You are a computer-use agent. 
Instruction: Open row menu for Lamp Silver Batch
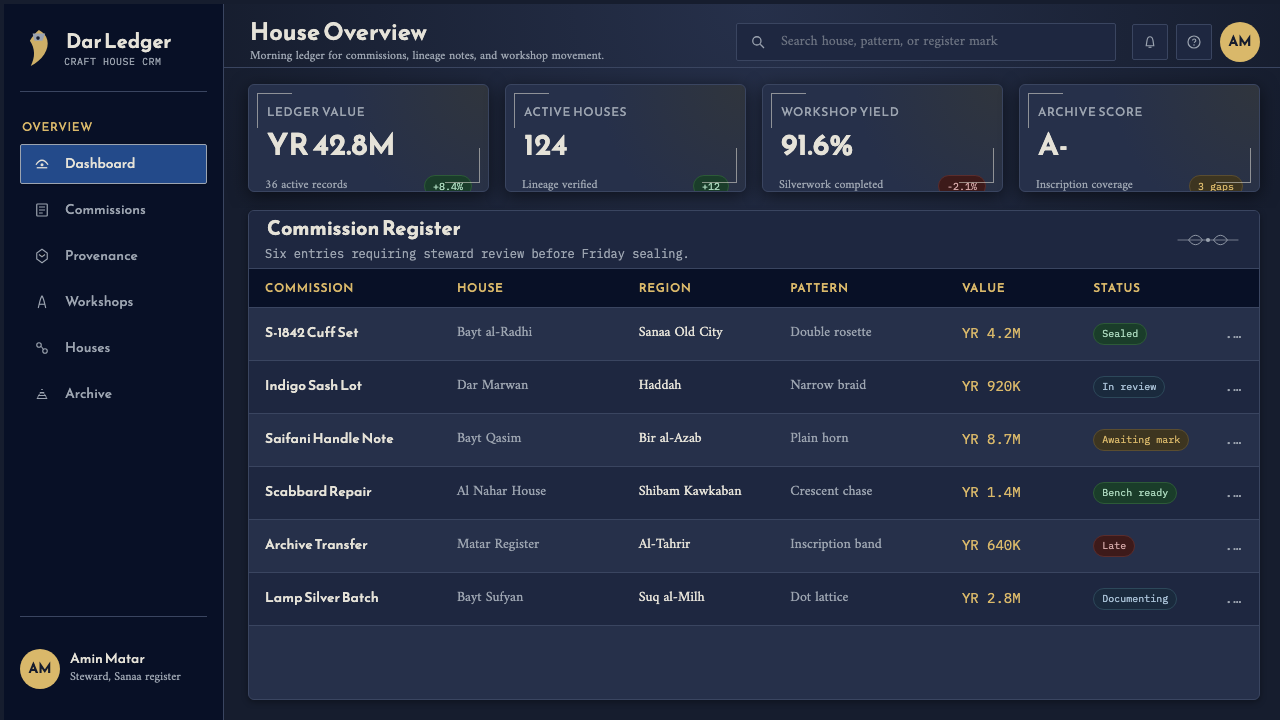point(1234,599)
